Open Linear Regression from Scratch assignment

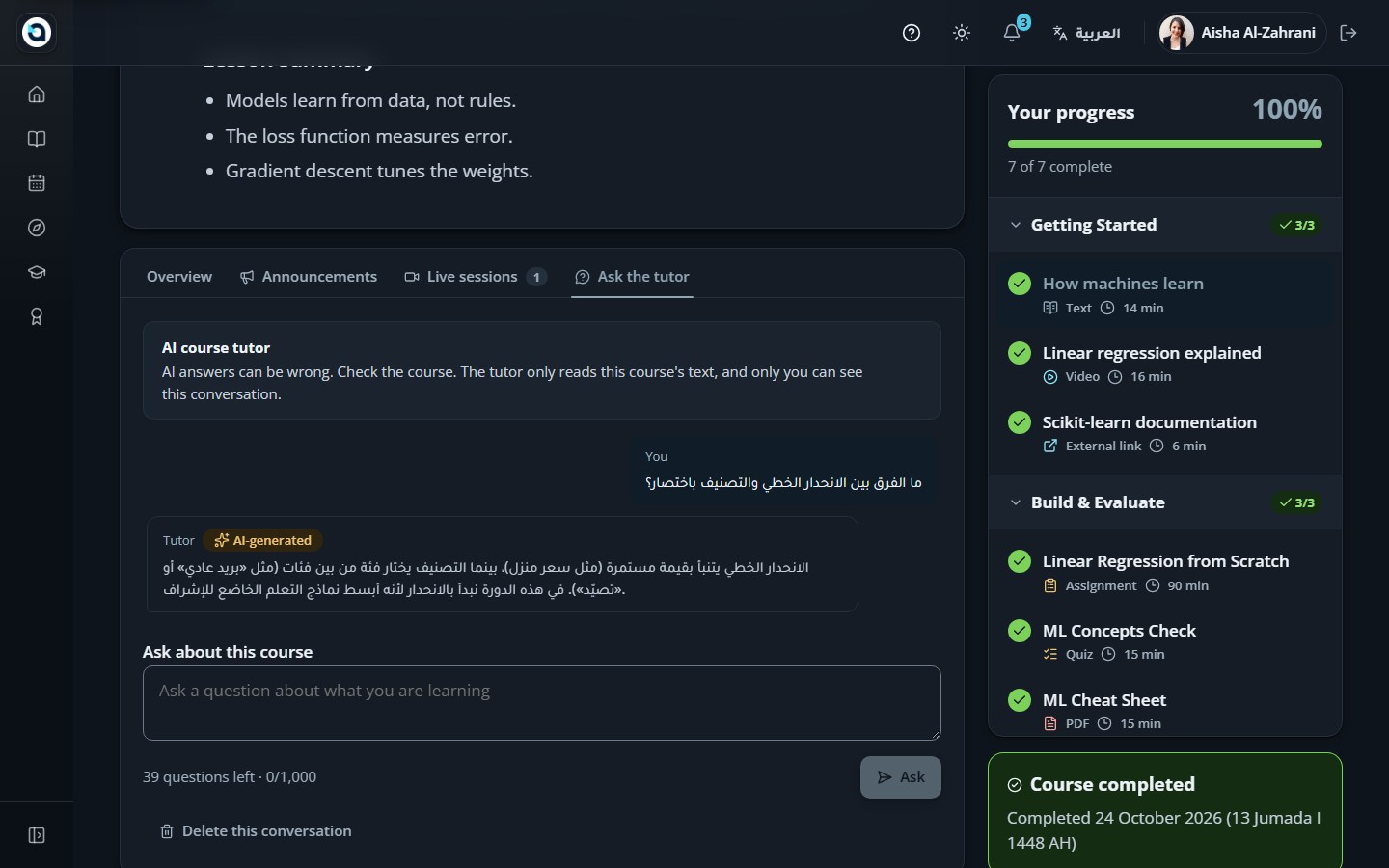1165,572
